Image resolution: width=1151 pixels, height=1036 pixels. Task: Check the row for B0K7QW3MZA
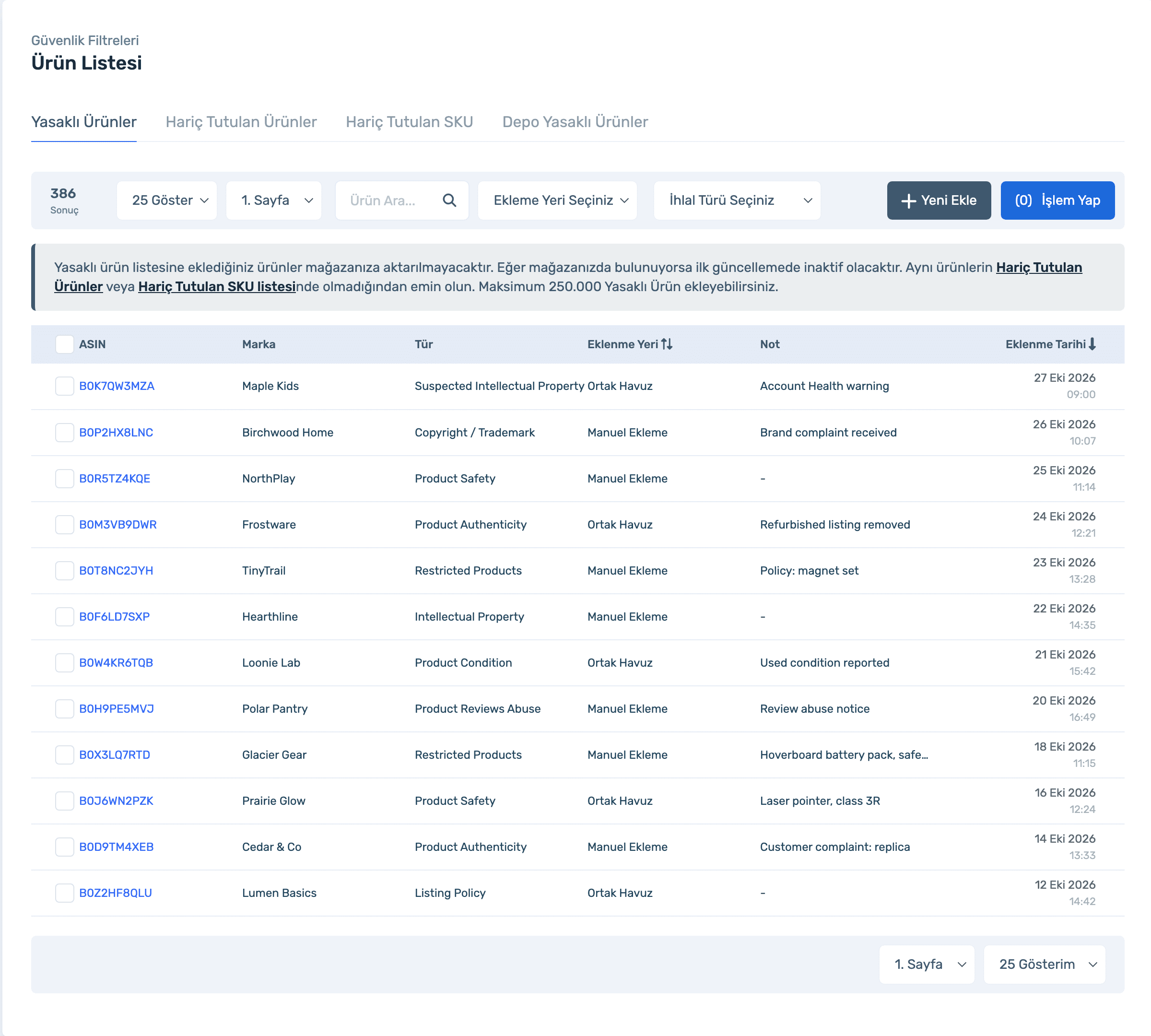(x=64, y=386)
